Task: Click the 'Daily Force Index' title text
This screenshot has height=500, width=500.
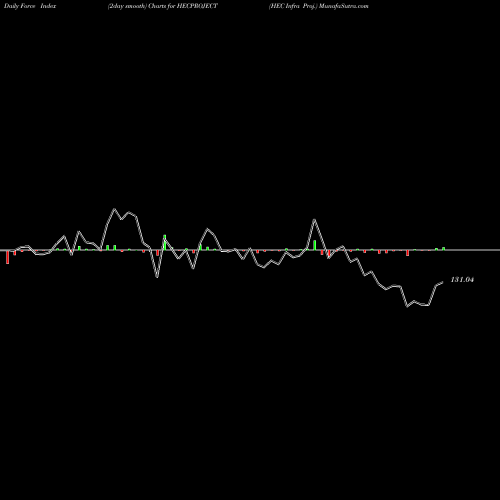Action: [30, 6]
